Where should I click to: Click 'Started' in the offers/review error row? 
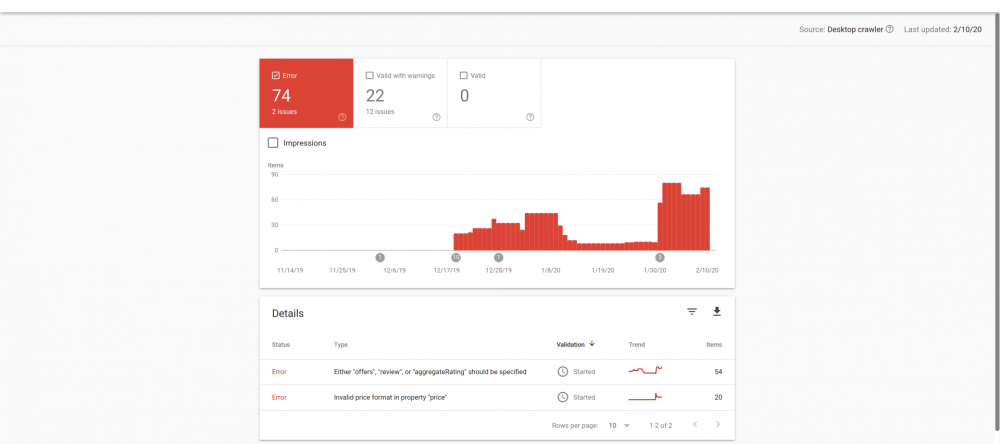pyautogui.click(x=584, y=371)
